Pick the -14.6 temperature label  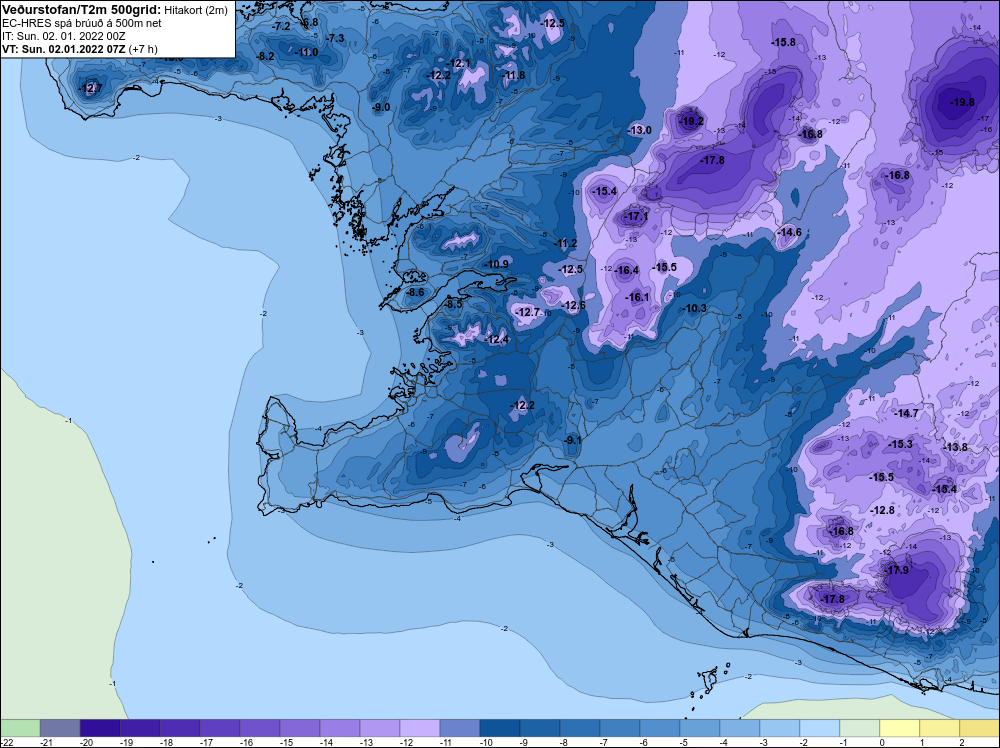coord(789,232)
